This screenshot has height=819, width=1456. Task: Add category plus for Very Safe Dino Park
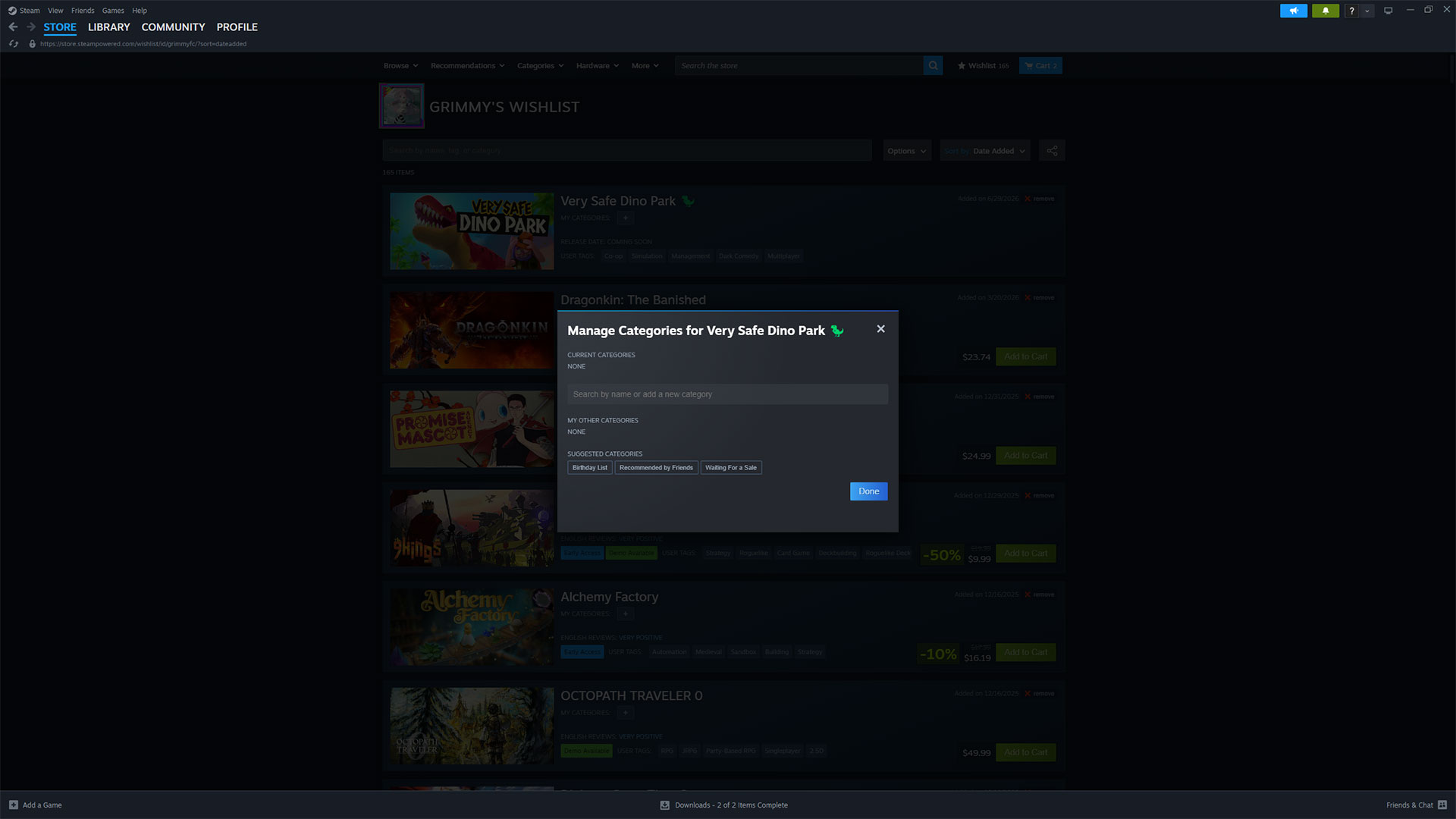pyautogui.click(x=625, y=218)
